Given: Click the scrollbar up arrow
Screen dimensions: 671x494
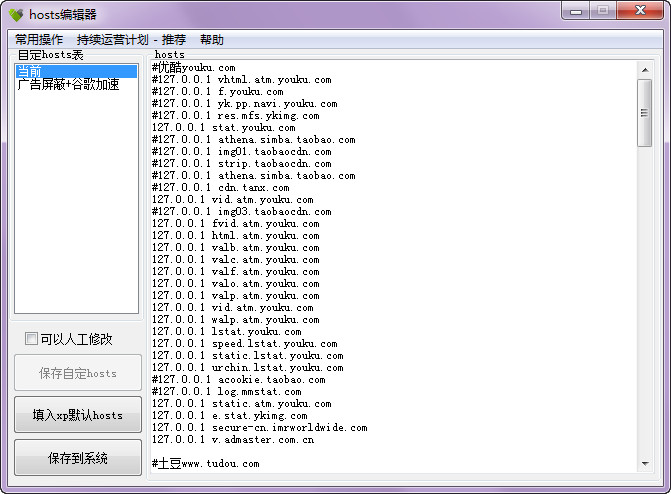Looking at the screenshot, I should tap(645, 70).
